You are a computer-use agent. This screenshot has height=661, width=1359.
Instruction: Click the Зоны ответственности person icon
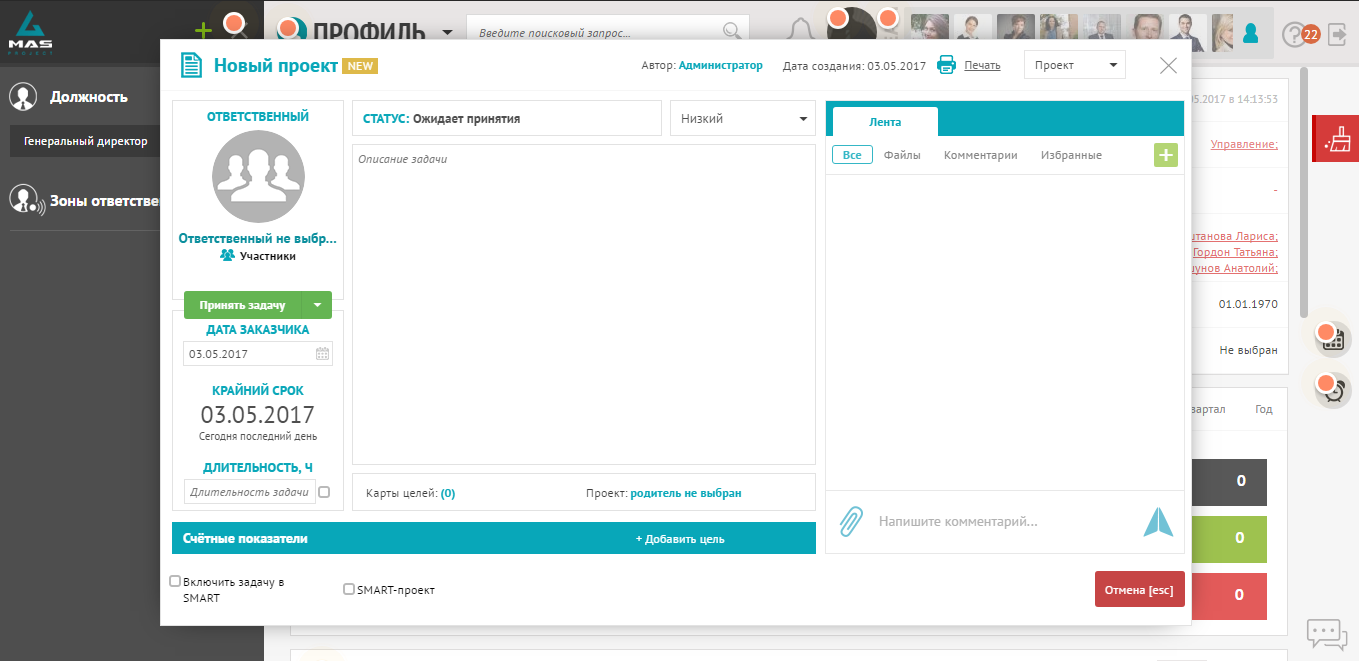coord(25,200)
